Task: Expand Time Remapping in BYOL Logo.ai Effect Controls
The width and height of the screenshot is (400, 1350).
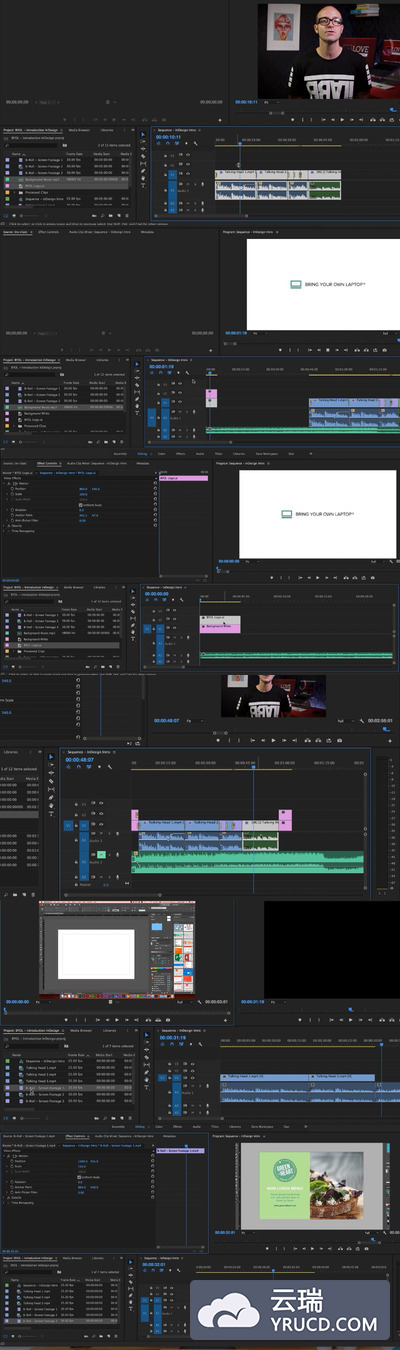Action: pos(5,531)
